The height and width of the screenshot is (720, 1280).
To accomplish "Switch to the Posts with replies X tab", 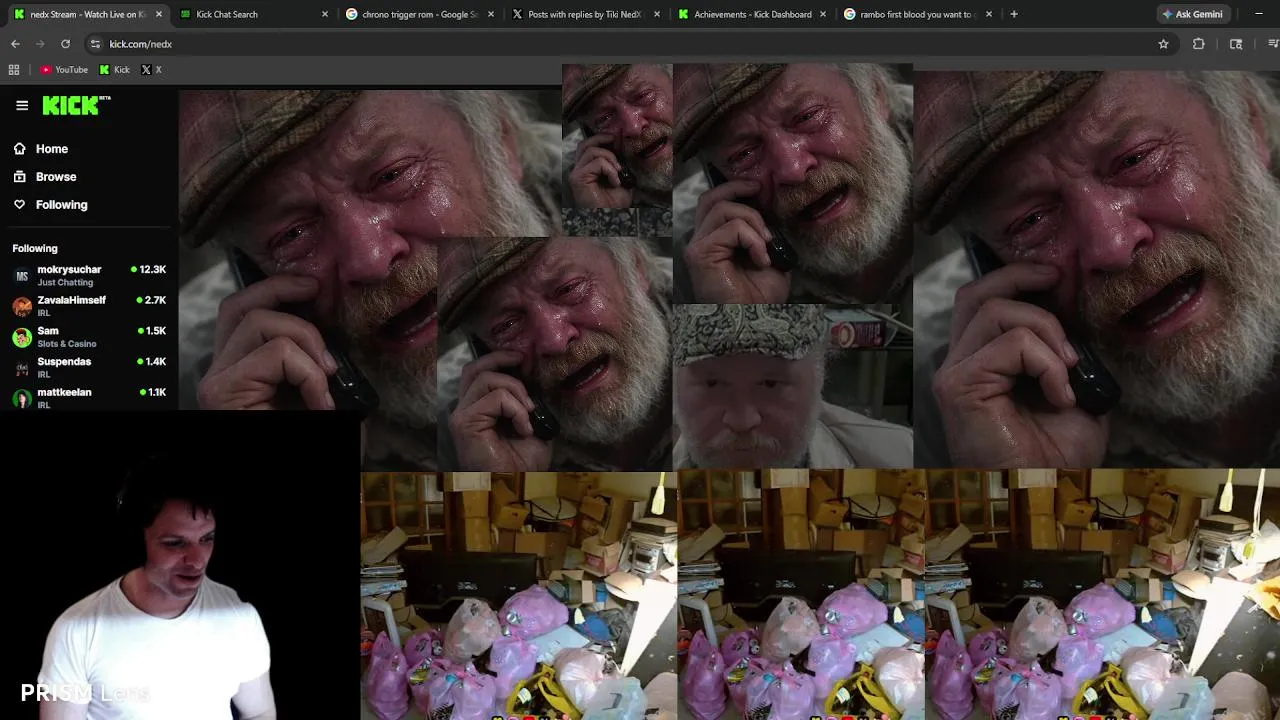I will coord(586,14).
